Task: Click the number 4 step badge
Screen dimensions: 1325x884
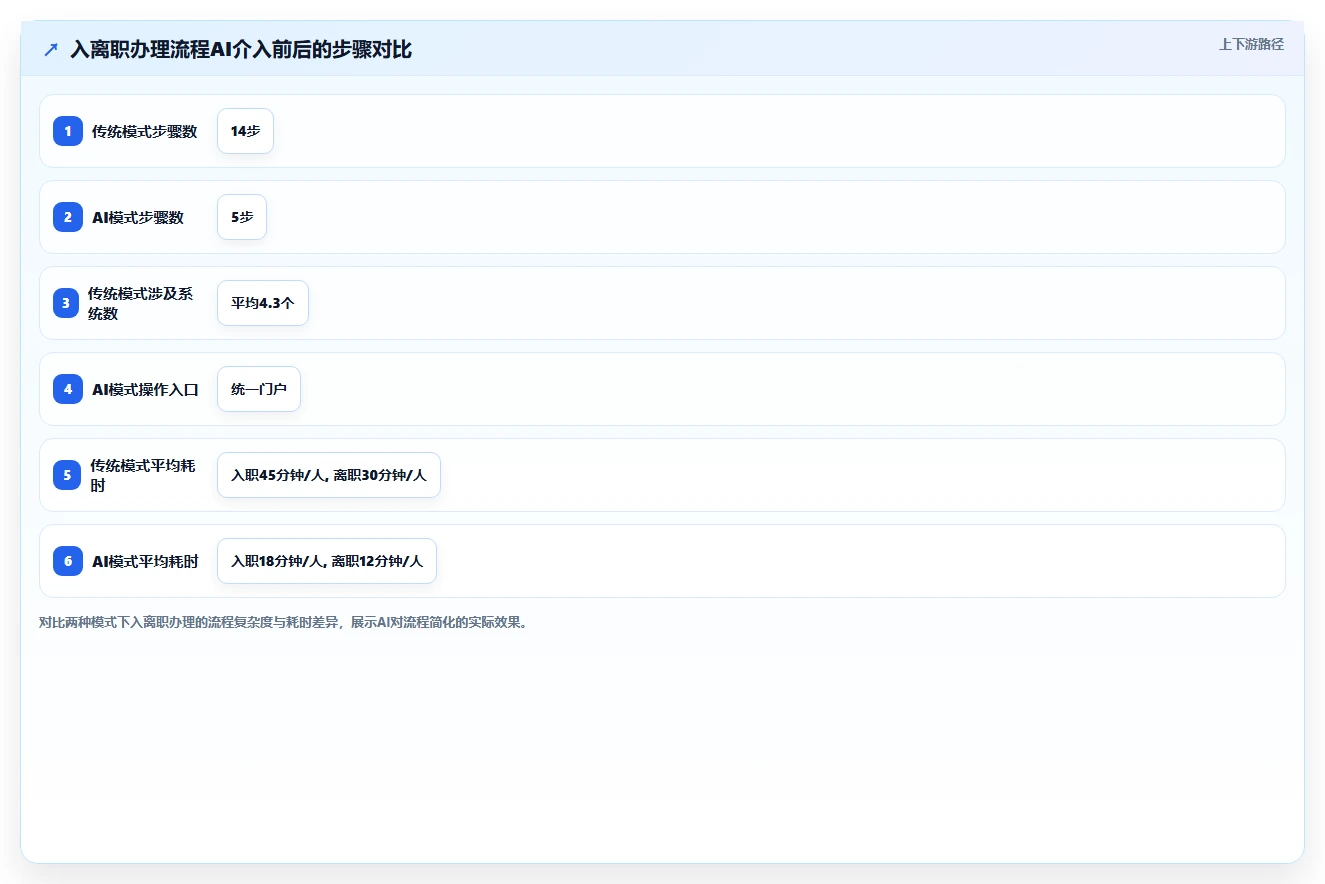Action: (68, 389)
